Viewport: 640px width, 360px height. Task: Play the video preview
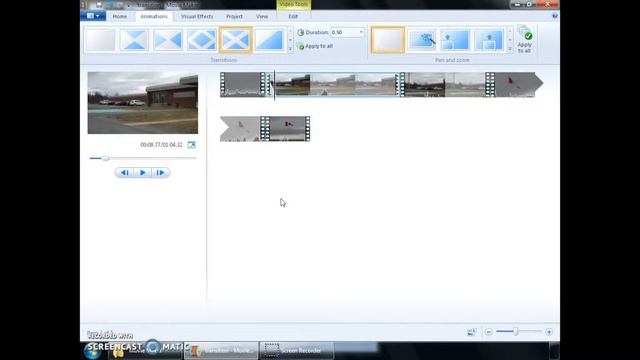pyautogui.click(x=142, y=173)
